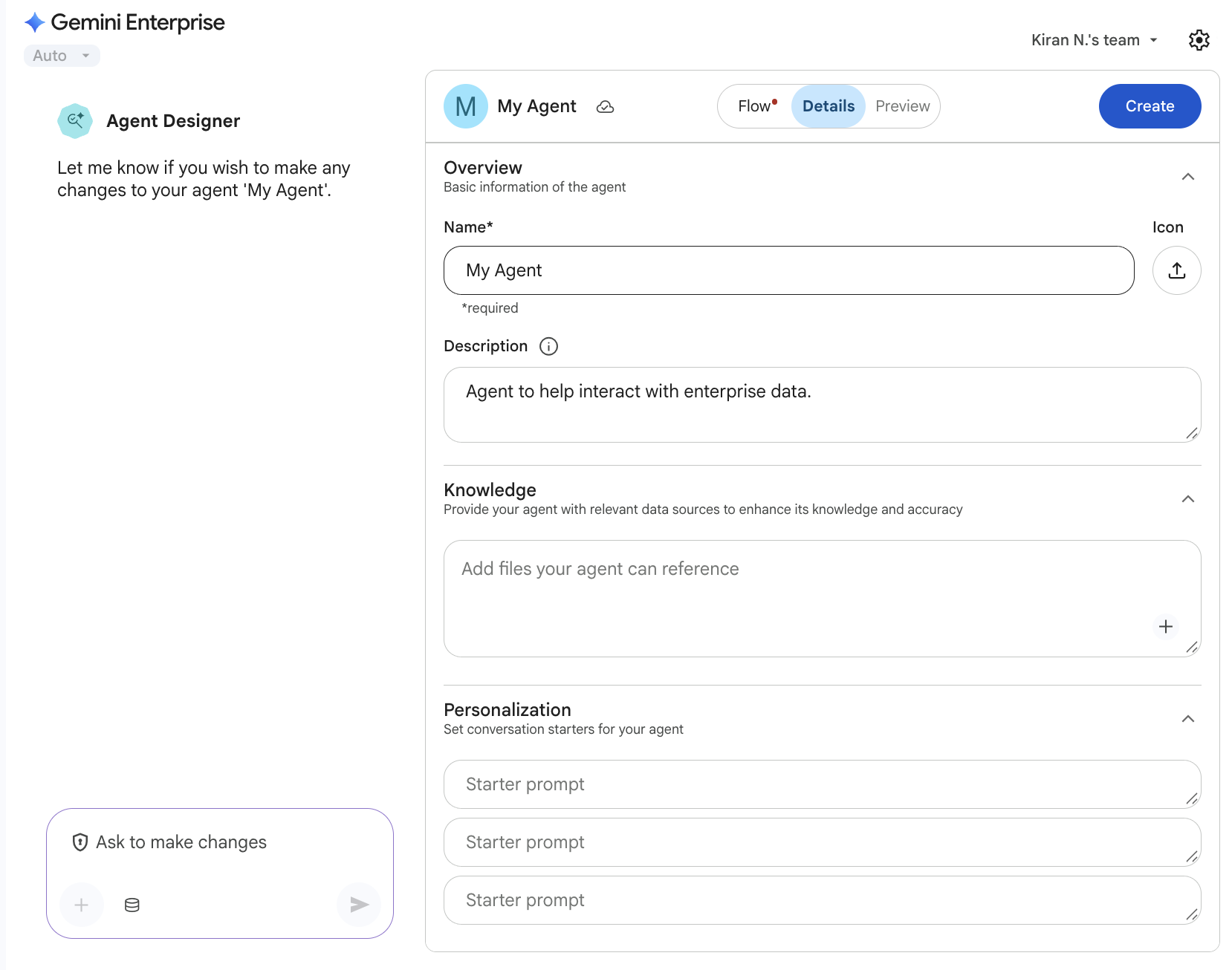Switch to the Preview tab
Viewport: 1232px width, 970px height.
coord(902,106)
